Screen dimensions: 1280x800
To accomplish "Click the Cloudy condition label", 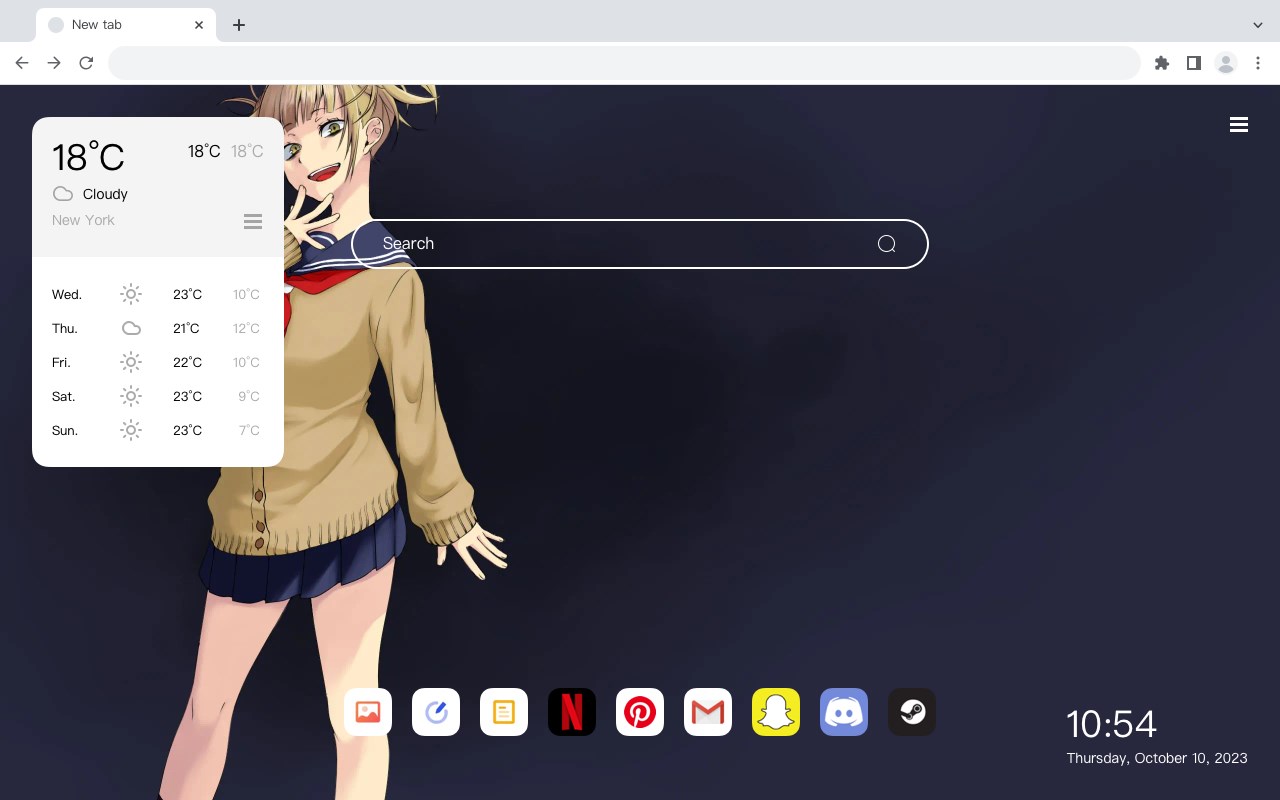I will [x=105, y=194].
